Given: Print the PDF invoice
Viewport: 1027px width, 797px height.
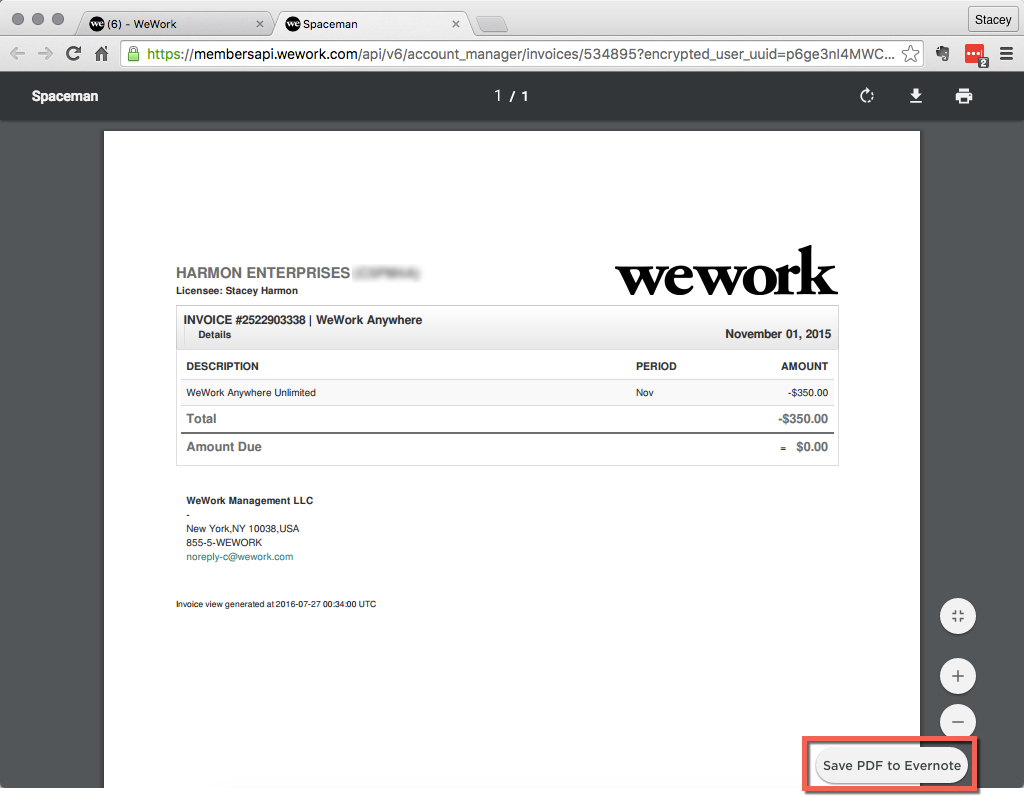Looking at the screenshot, I should (963, 96).
